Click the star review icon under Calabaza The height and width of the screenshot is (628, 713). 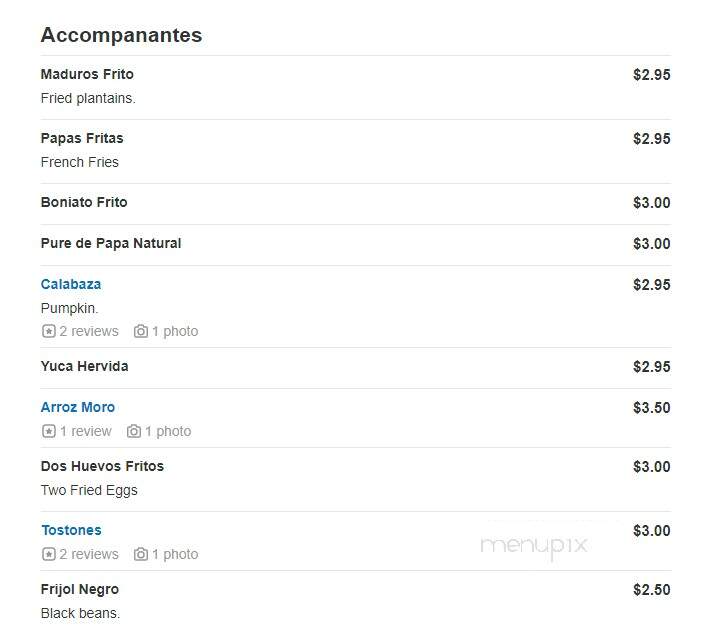pos(49,331)
